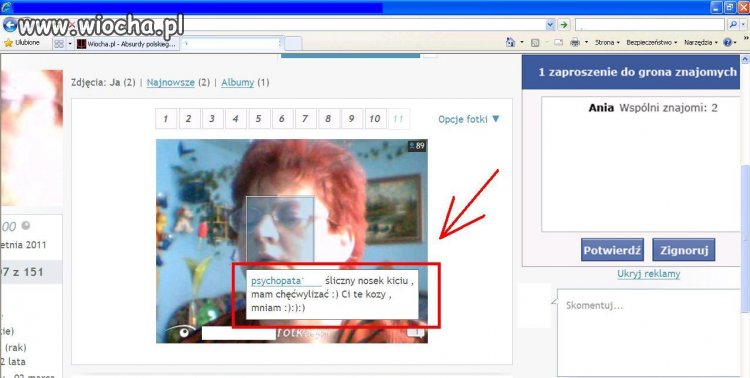
Task: Click Ania's name in the invitation
Action: click(x=601, y=108)
